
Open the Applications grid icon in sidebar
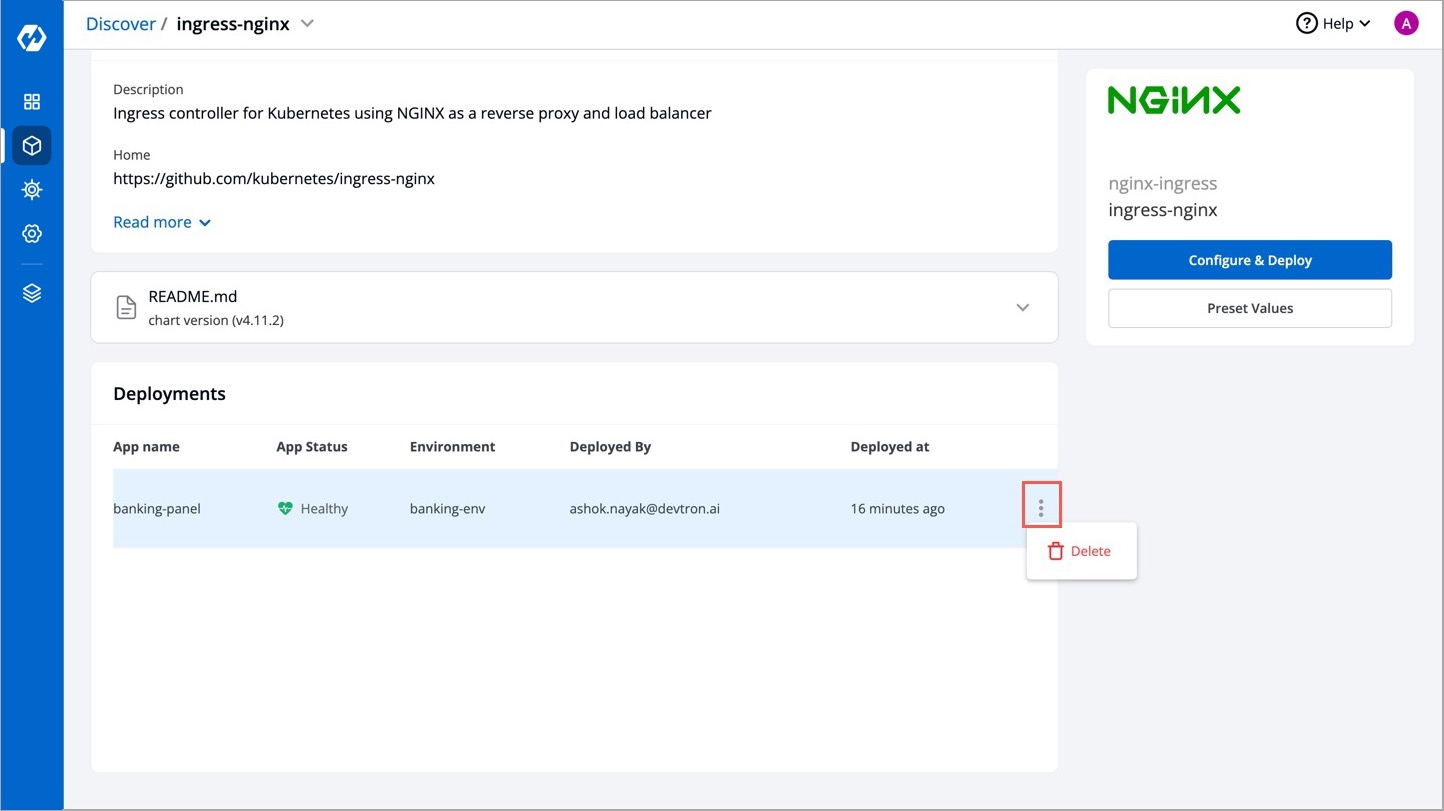(32, 102)
